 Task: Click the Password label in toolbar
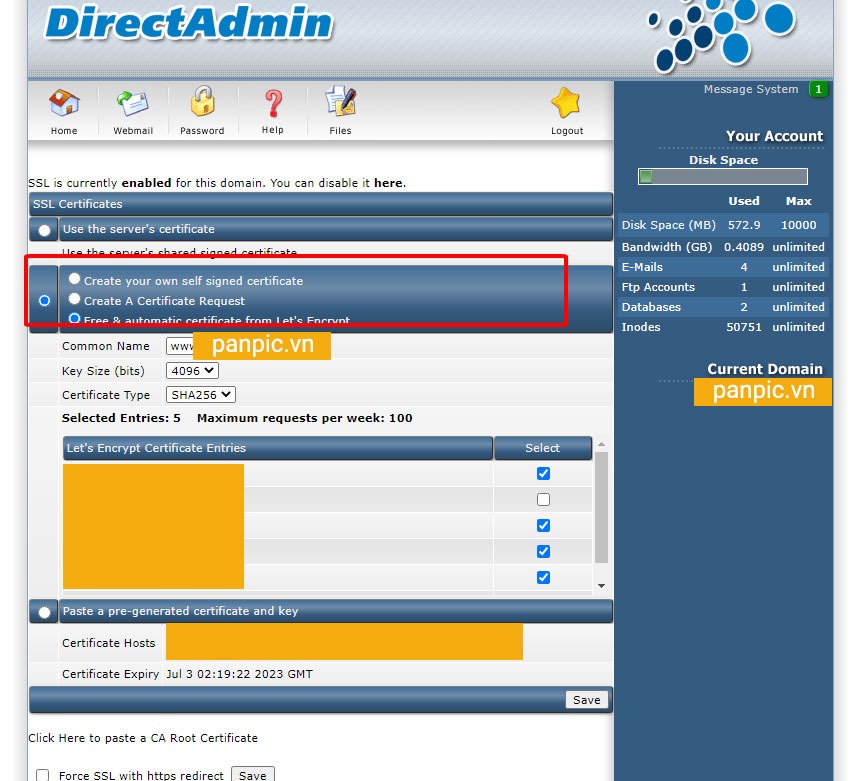(202, 131)
